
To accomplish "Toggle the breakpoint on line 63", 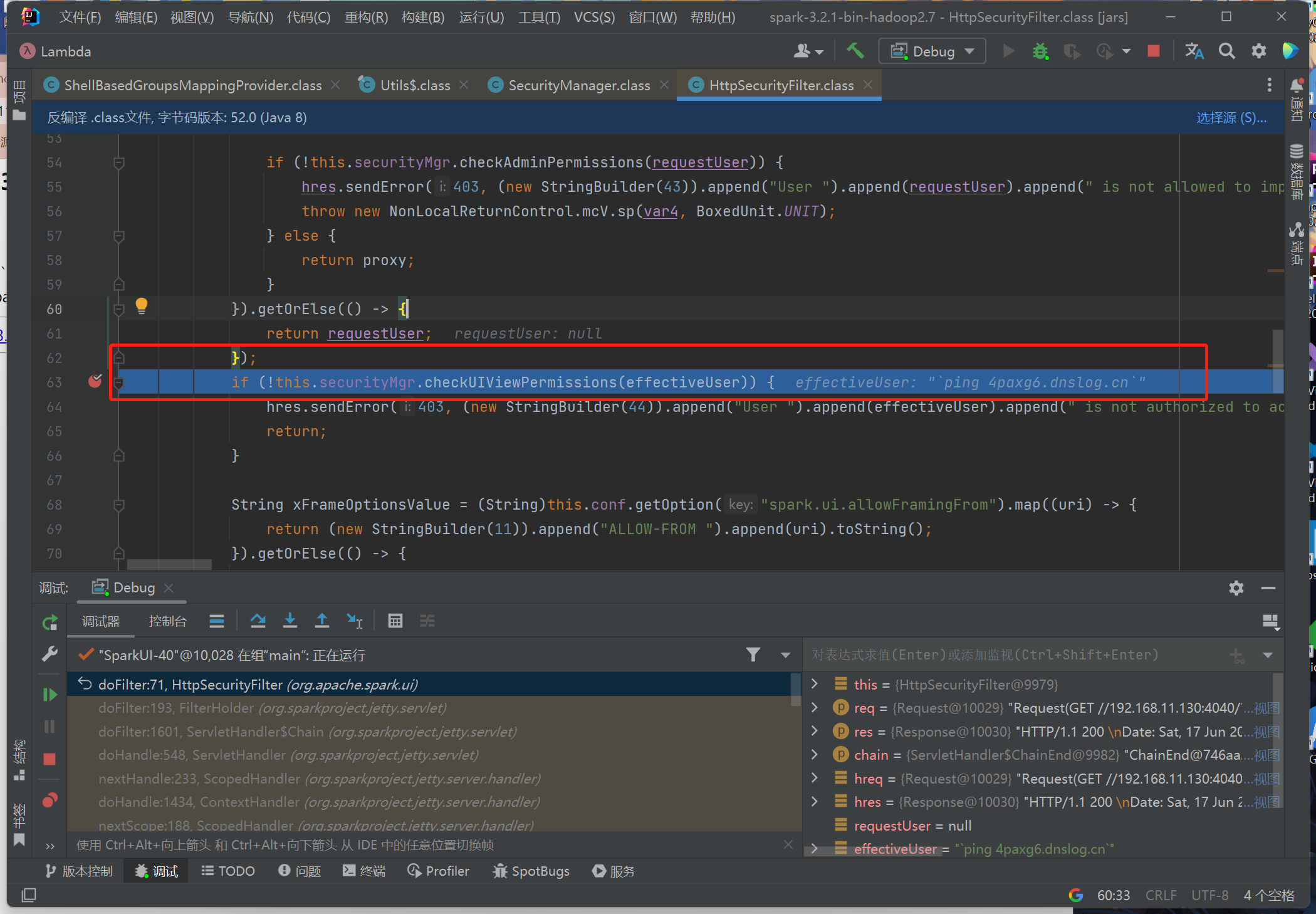I will point(95,382).
